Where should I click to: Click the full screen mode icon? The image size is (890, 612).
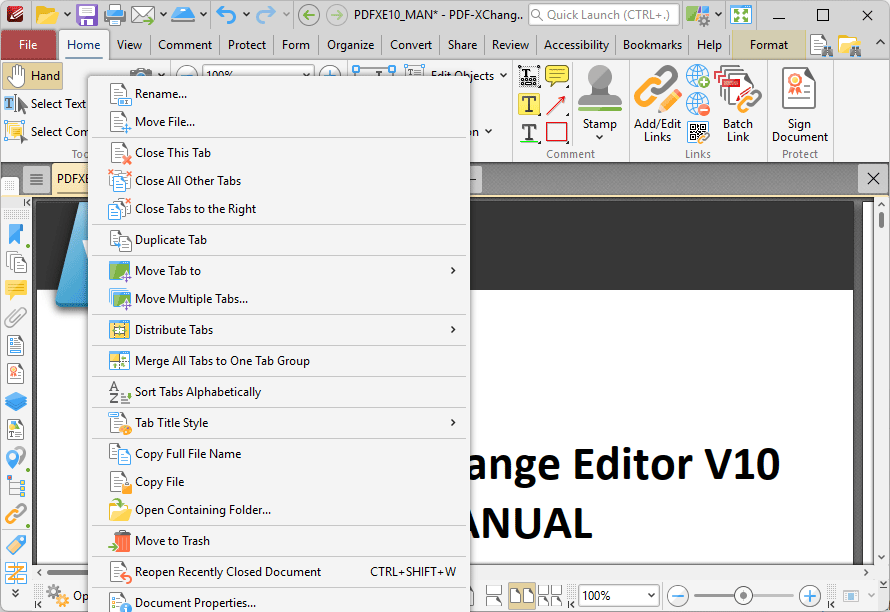pos(741,15)
